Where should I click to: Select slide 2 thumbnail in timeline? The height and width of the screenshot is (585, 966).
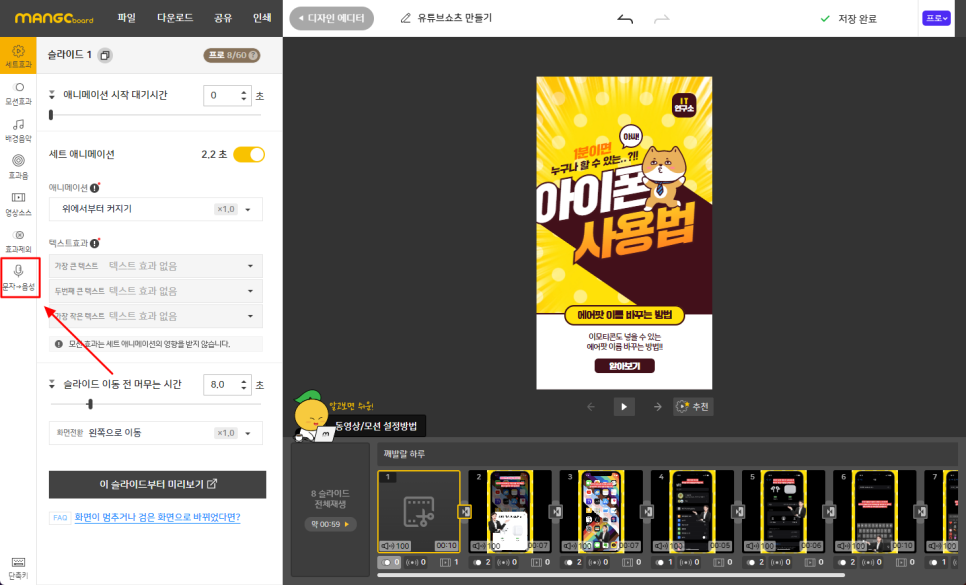tap(509, 512)
